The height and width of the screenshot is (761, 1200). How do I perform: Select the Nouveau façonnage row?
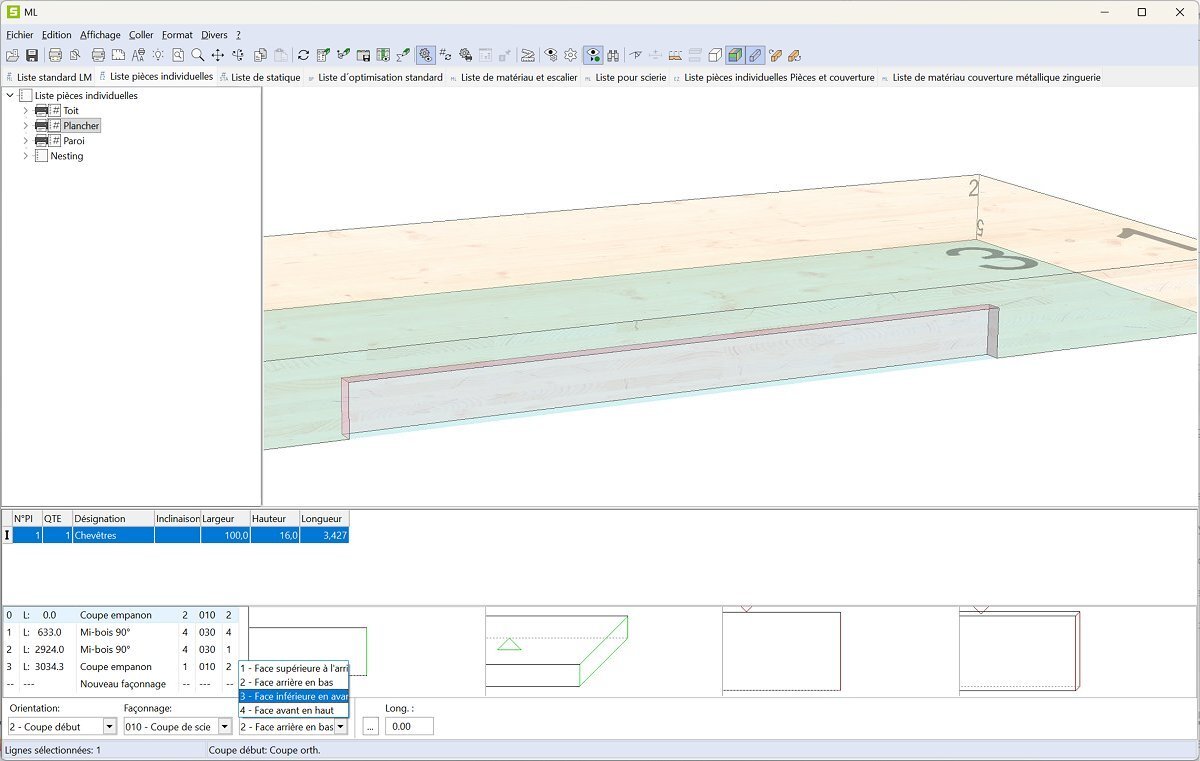123,684
